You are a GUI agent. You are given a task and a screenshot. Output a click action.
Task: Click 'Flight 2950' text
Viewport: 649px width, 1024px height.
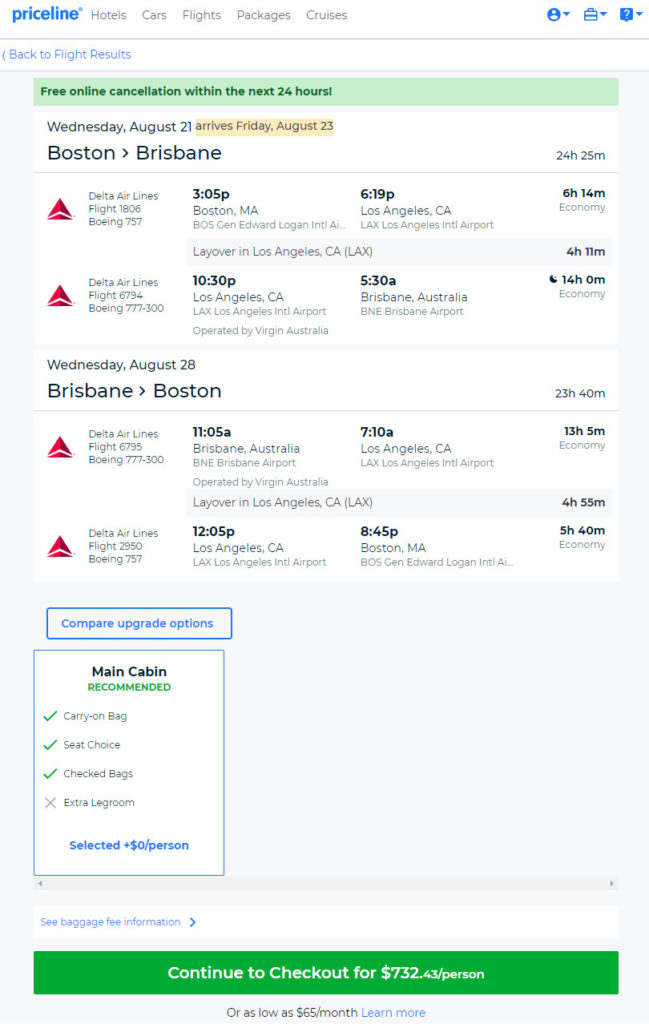[x=116, y=546]
